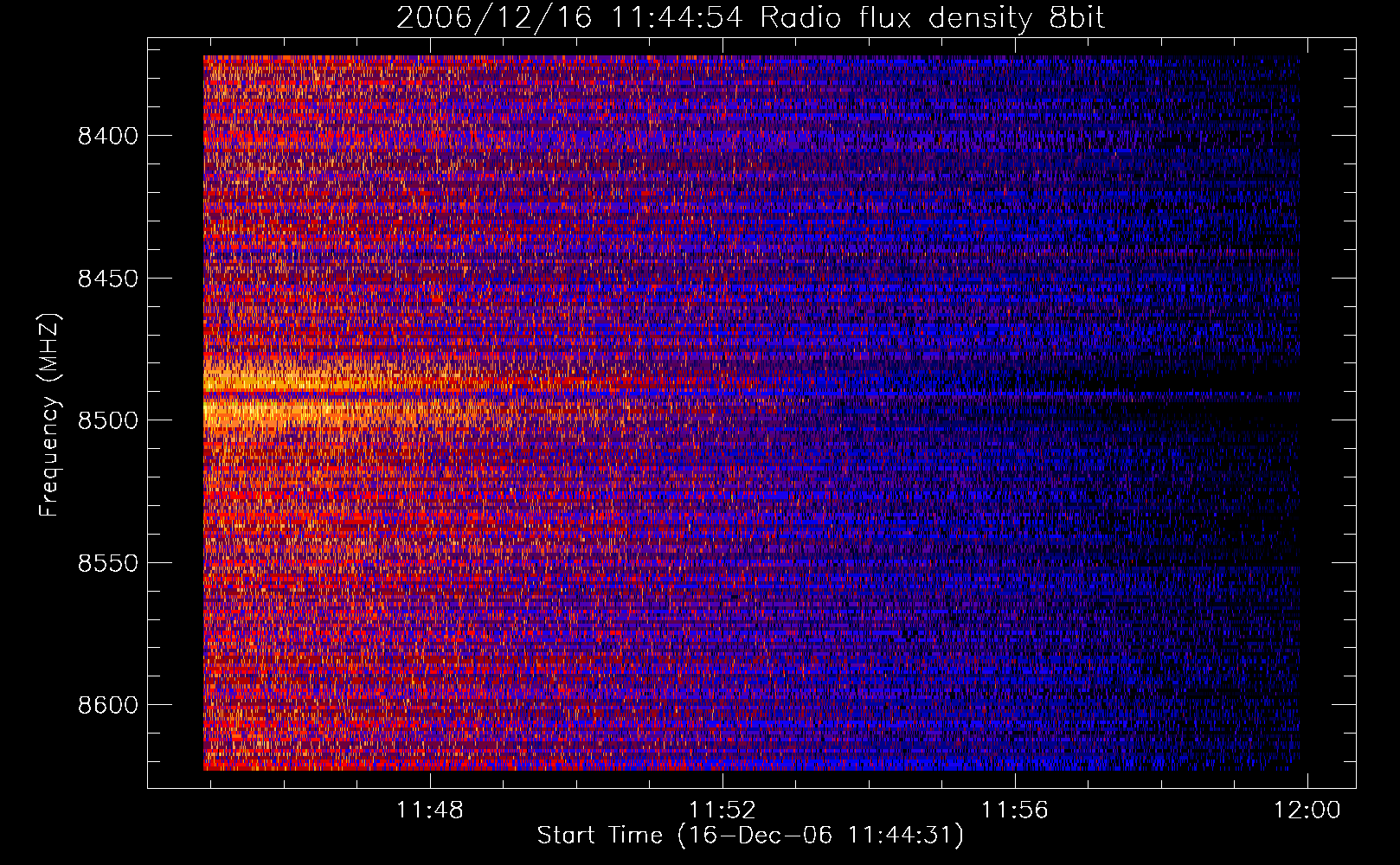Click the 'Start Time (16-Dec-06 11:44:31)' caption

[750, 836]
